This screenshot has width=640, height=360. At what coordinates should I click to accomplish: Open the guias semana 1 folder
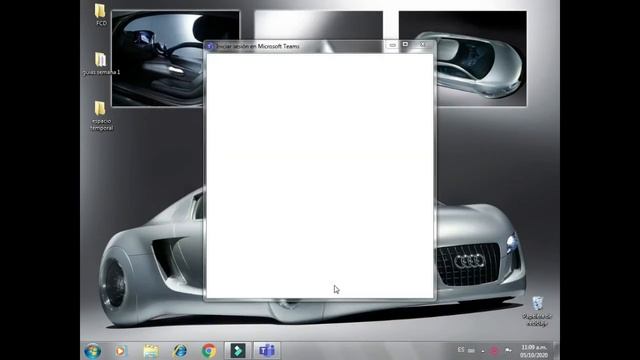pyautogui.click(x=101, y=63)
